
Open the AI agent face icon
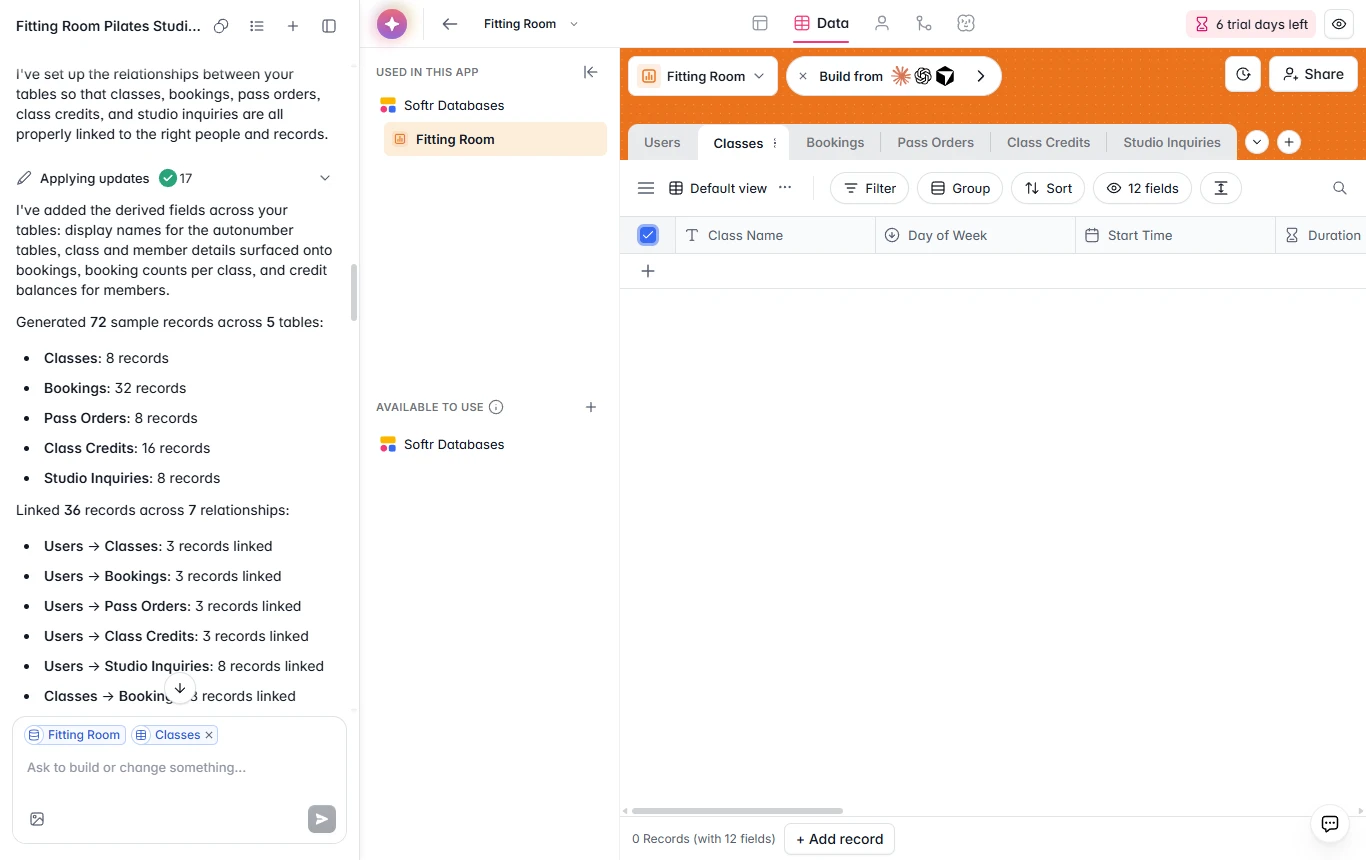tap(966, 23)
